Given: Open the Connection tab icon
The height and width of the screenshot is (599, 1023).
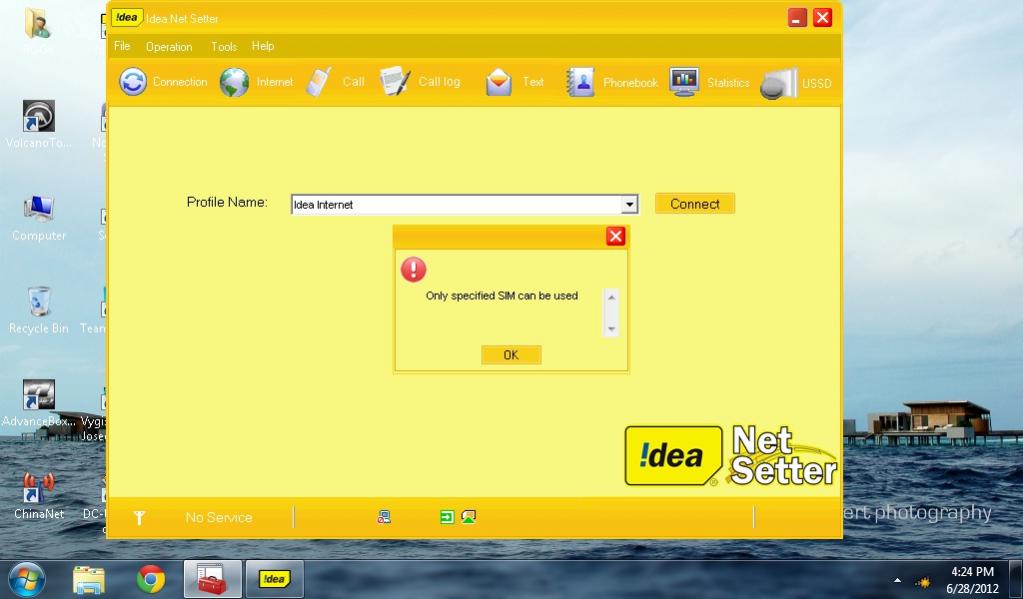Looking at the screenshot, I should (133, 82).
